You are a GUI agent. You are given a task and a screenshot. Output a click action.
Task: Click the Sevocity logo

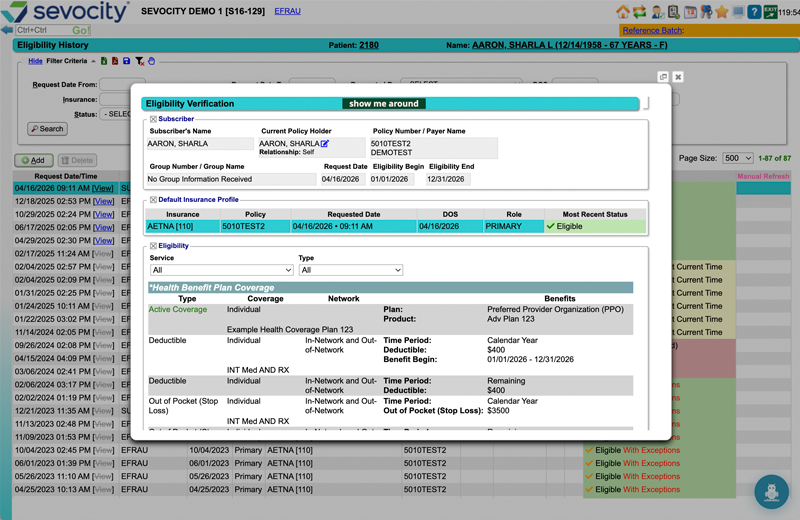[x=66, y=12]
